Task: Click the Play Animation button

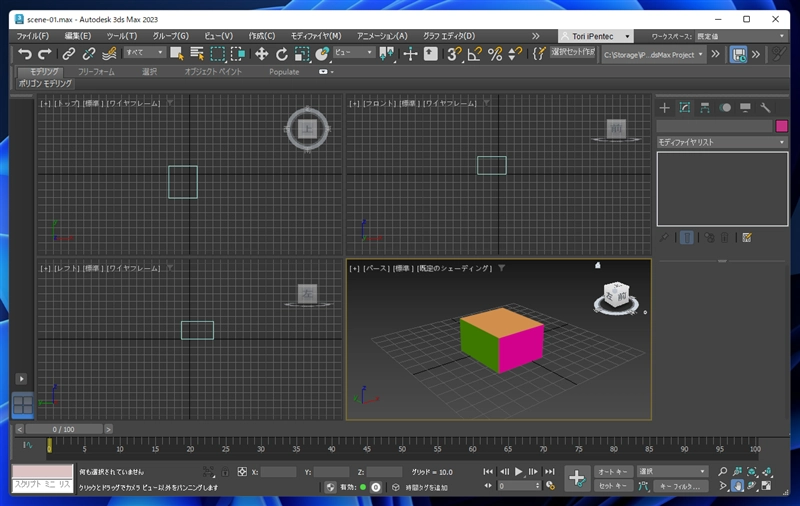Action: (519, 472)
